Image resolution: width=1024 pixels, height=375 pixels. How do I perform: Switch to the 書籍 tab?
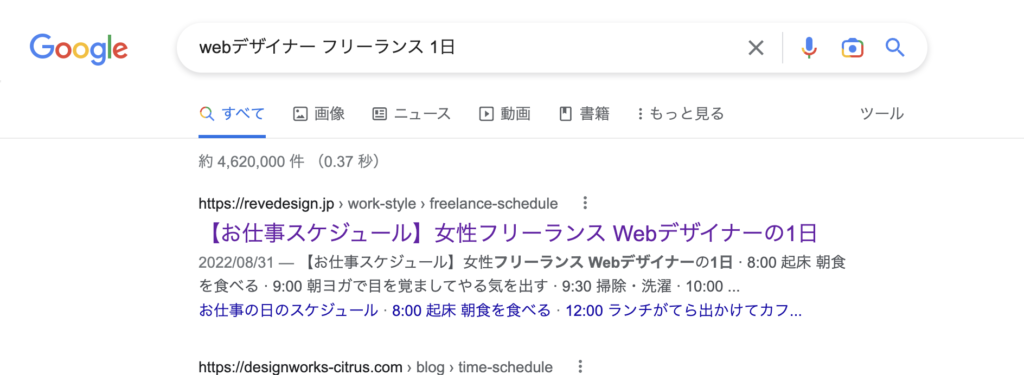[x=584, y=114]
